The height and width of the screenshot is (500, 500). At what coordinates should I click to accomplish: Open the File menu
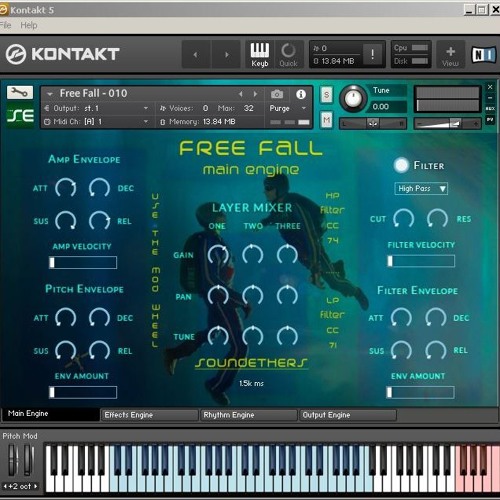[6, 25]
